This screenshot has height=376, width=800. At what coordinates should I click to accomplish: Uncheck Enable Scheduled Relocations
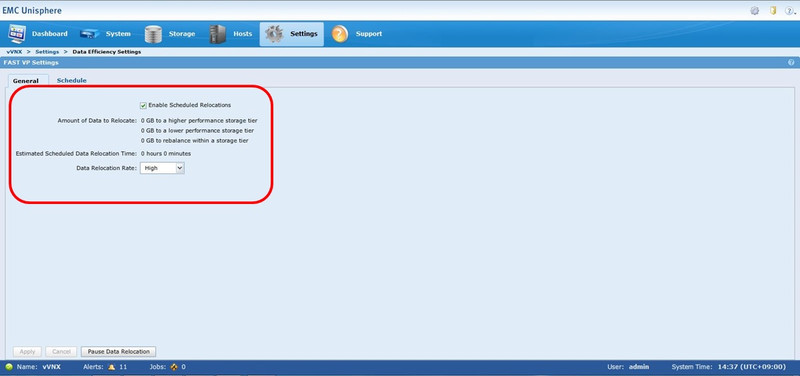pos(143,105)
